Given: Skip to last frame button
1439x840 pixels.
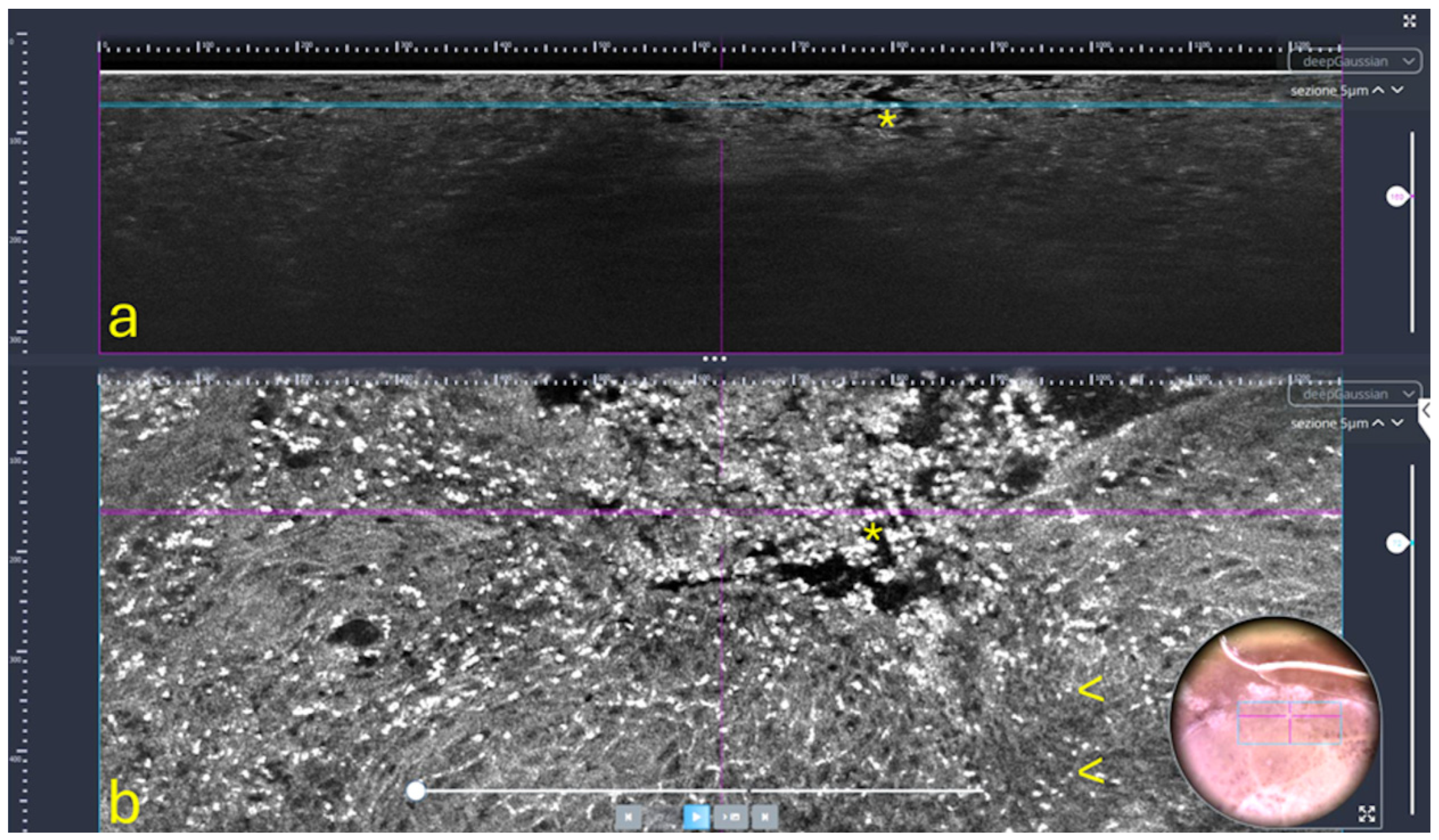Looking at the screenshot, I should click(764, 817).
